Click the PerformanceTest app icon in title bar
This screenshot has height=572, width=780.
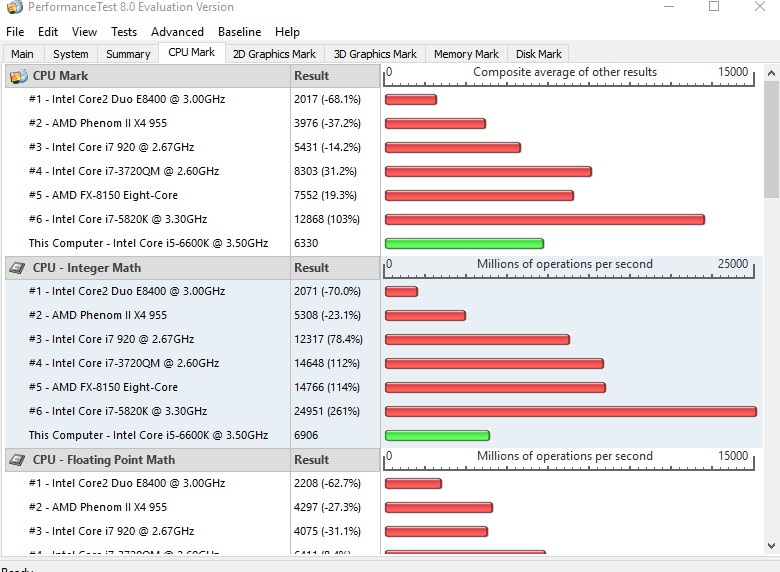(15, 6)
